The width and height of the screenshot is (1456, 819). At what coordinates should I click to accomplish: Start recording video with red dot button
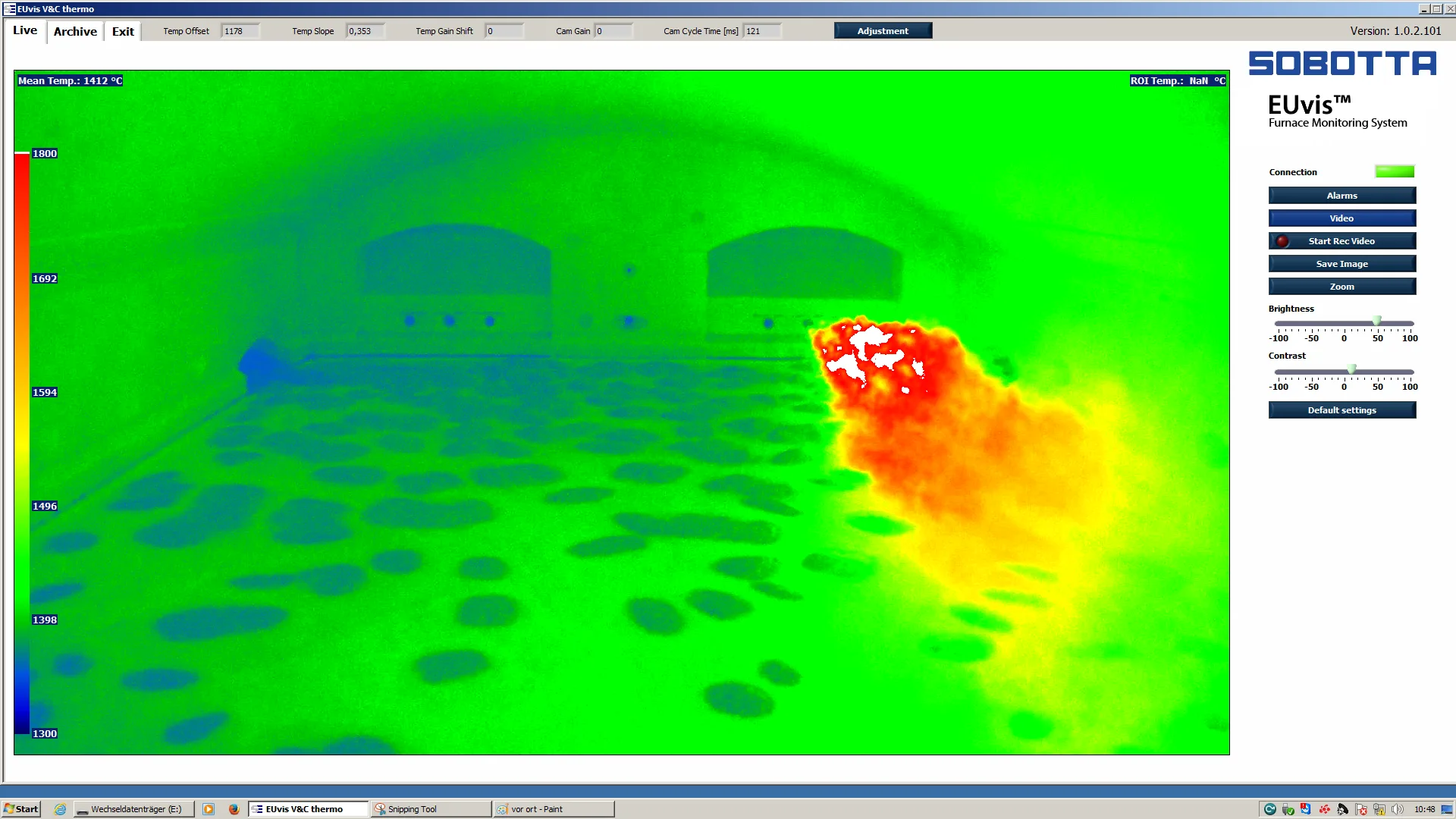[1341, 241]
